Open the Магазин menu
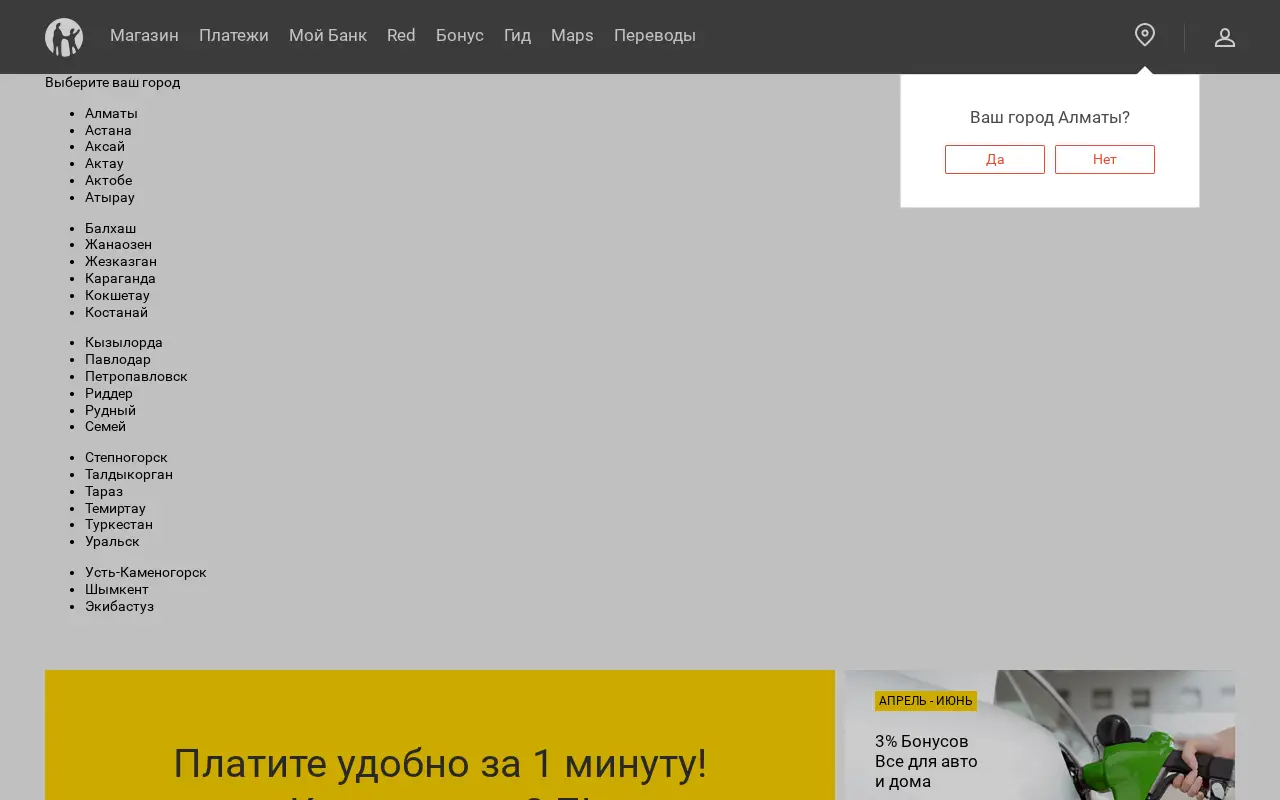 pos(144,36)
